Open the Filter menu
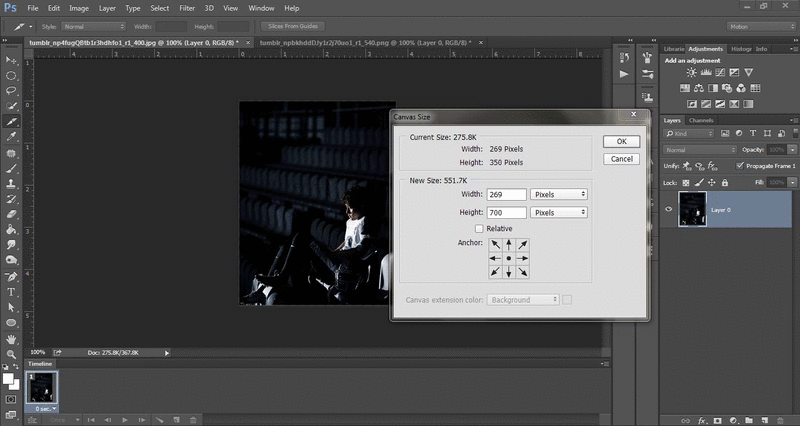 pos(187,7)
